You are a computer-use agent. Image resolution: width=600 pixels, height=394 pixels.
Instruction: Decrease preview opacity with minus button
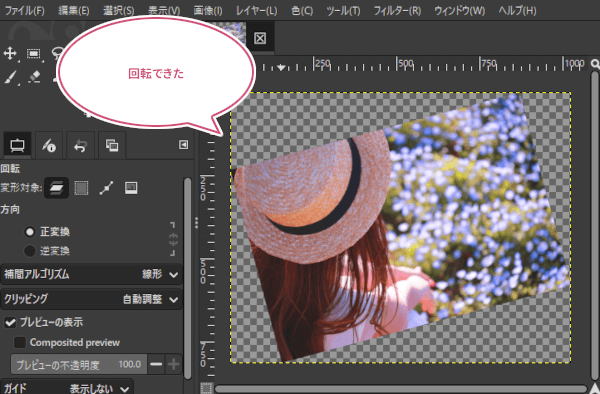click(x=156, y=364)
